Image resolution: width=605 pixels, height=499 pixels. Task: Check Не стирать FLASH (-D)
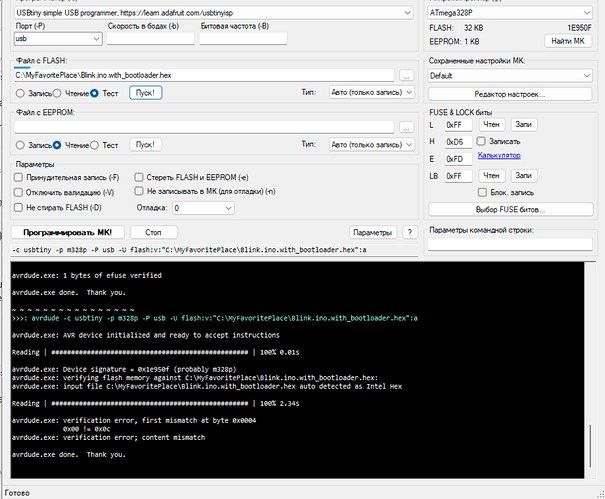[x=57, y=208]
